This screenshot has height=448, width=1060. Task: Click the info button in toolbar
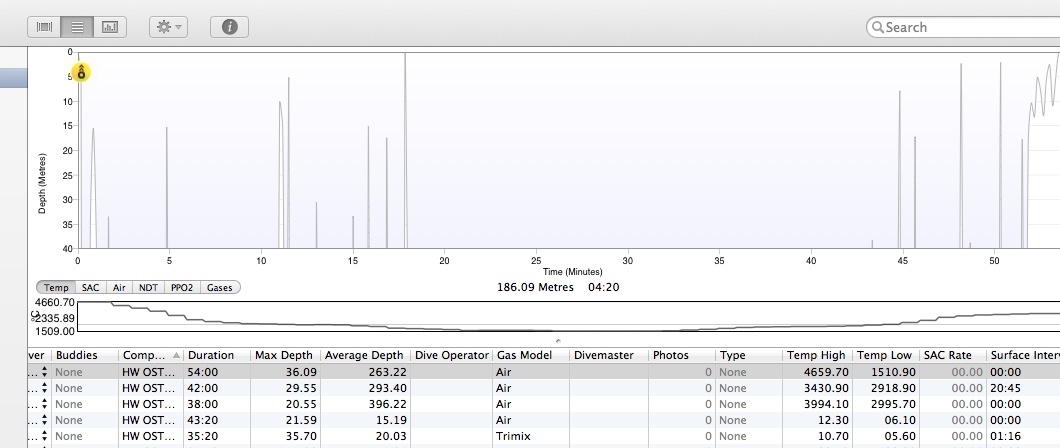pyautogui.click(x=229, y=27)
